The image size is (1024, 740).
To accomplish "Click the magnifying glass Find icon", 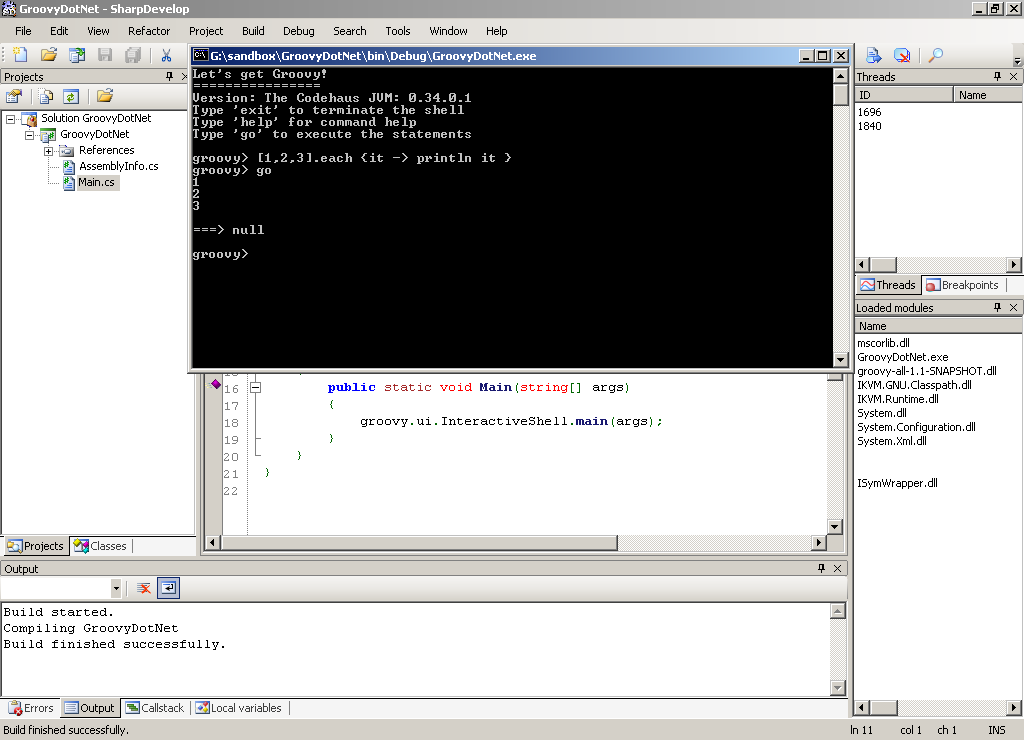I will pos(936,56).
